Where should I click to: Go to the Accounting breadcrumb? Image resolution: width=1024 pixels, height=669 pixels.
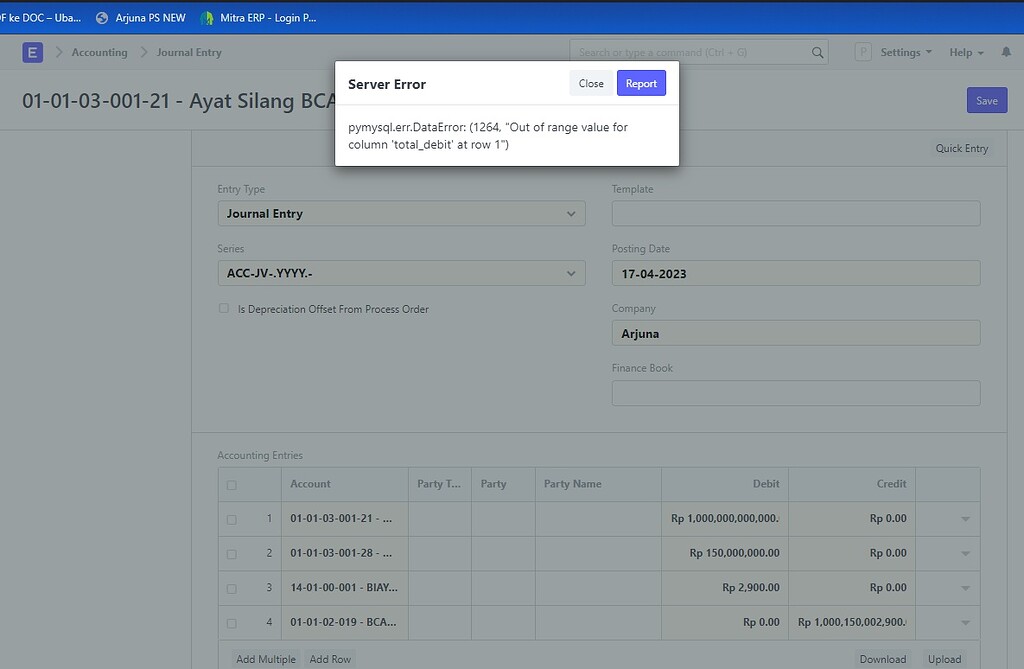click(100, 52)
